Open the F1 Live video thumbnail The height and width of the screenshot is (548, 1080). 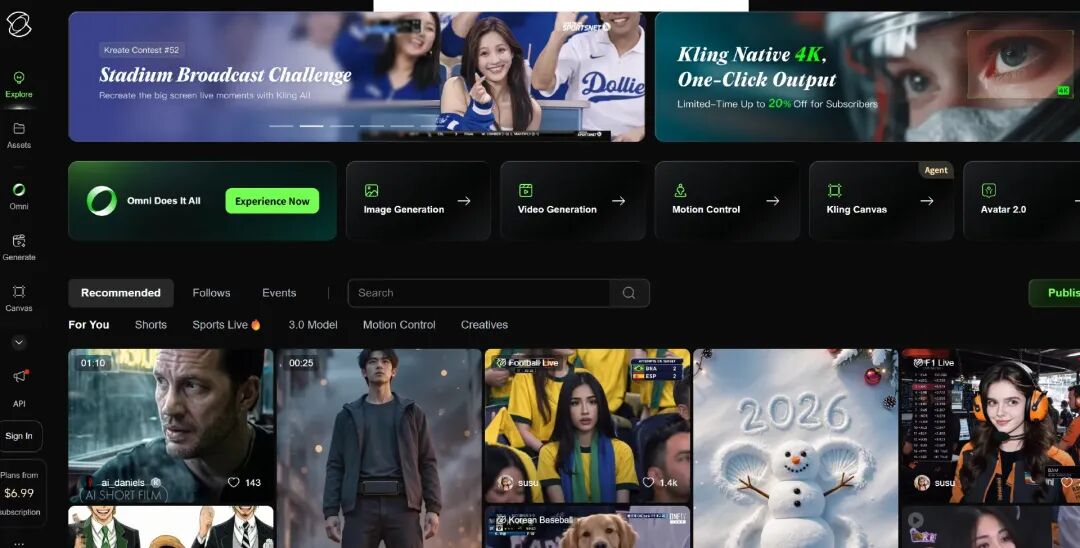990,426
